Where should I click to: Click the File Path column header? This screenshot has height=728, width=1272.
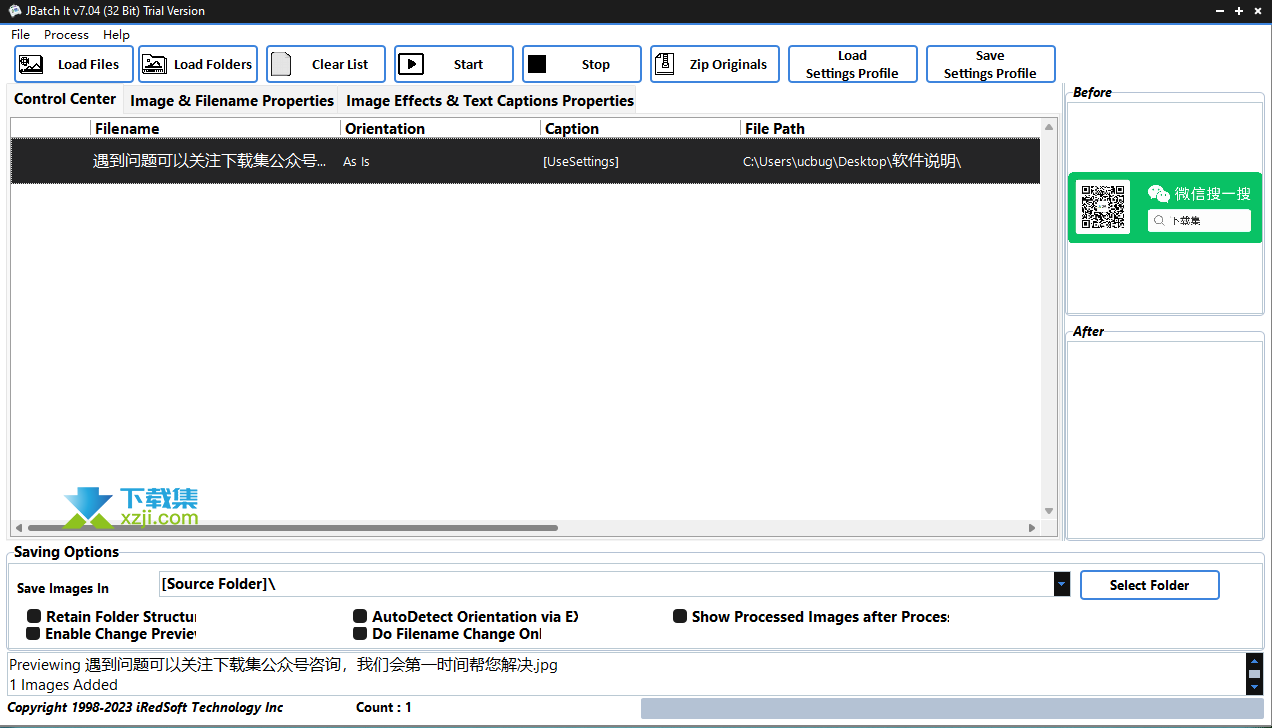[890, 128]
